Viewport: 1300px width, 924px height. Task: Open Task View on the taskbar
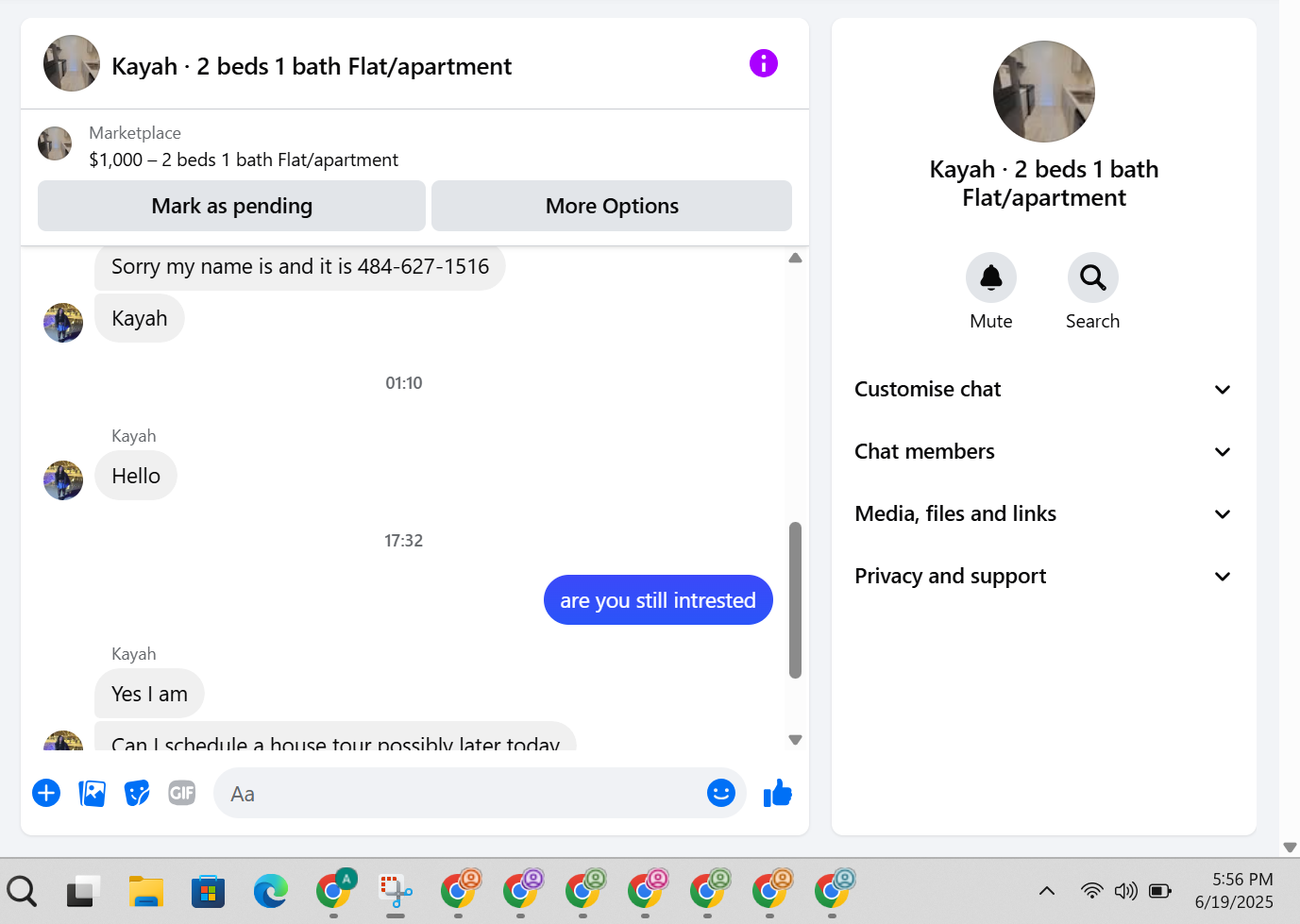(x=83, y=891)
